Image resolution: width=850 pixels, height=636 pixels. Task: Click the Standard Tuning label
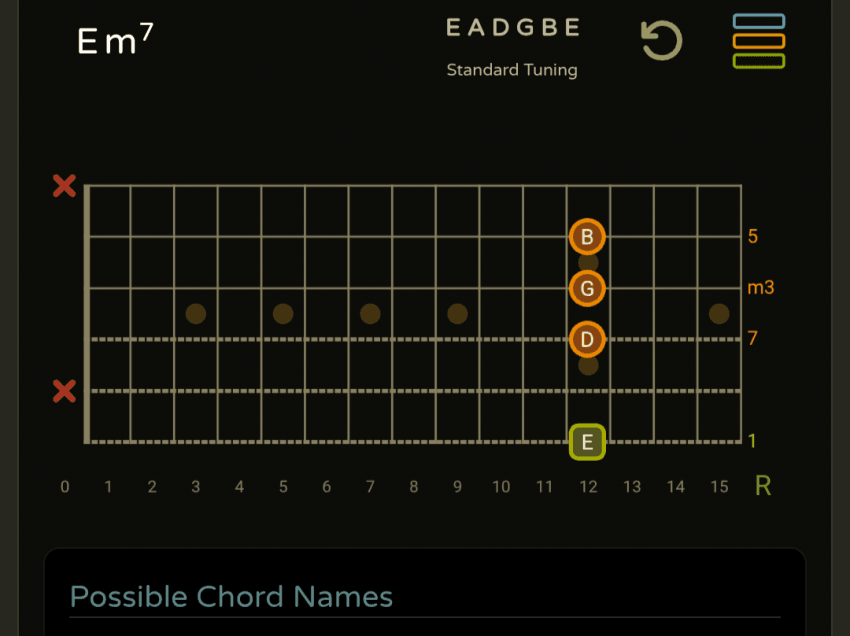[512, 70]
